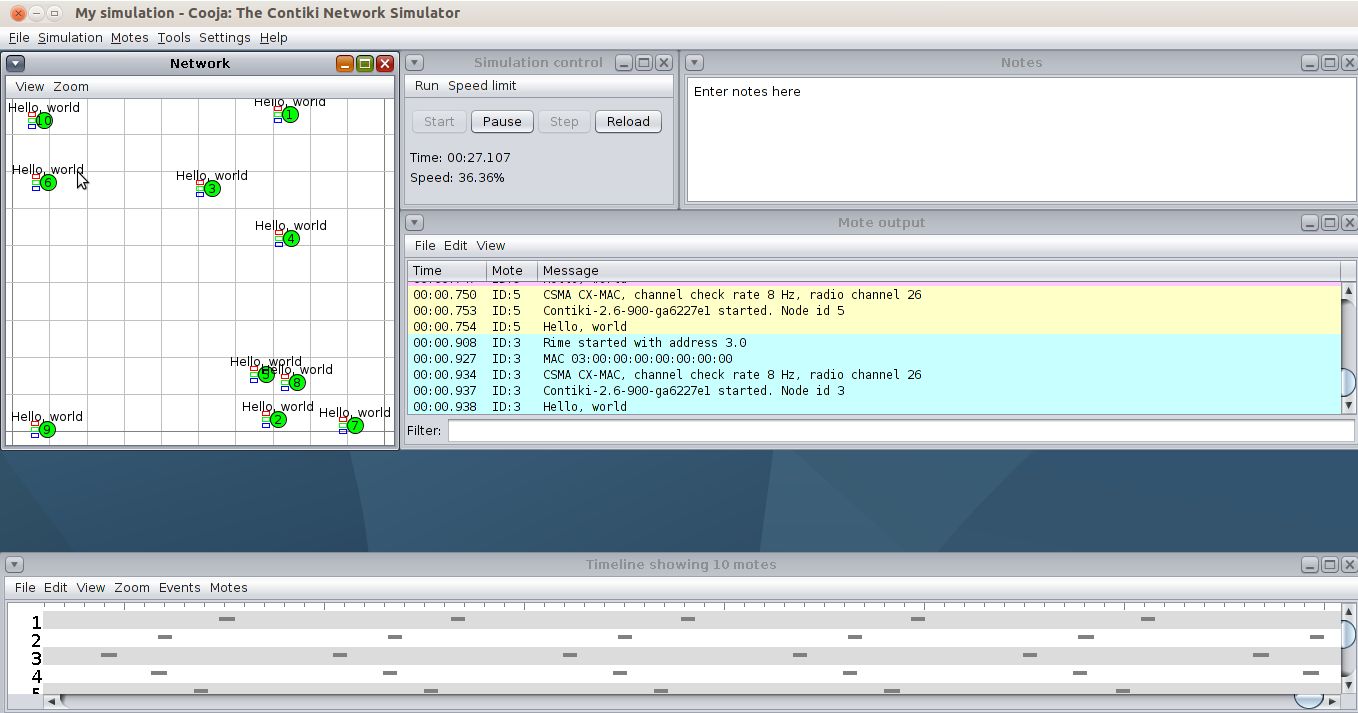The height and width of the screenshot is (713, 1358).
Task: Click mote node 9 in the network grid
Action: tap(47, 430)
